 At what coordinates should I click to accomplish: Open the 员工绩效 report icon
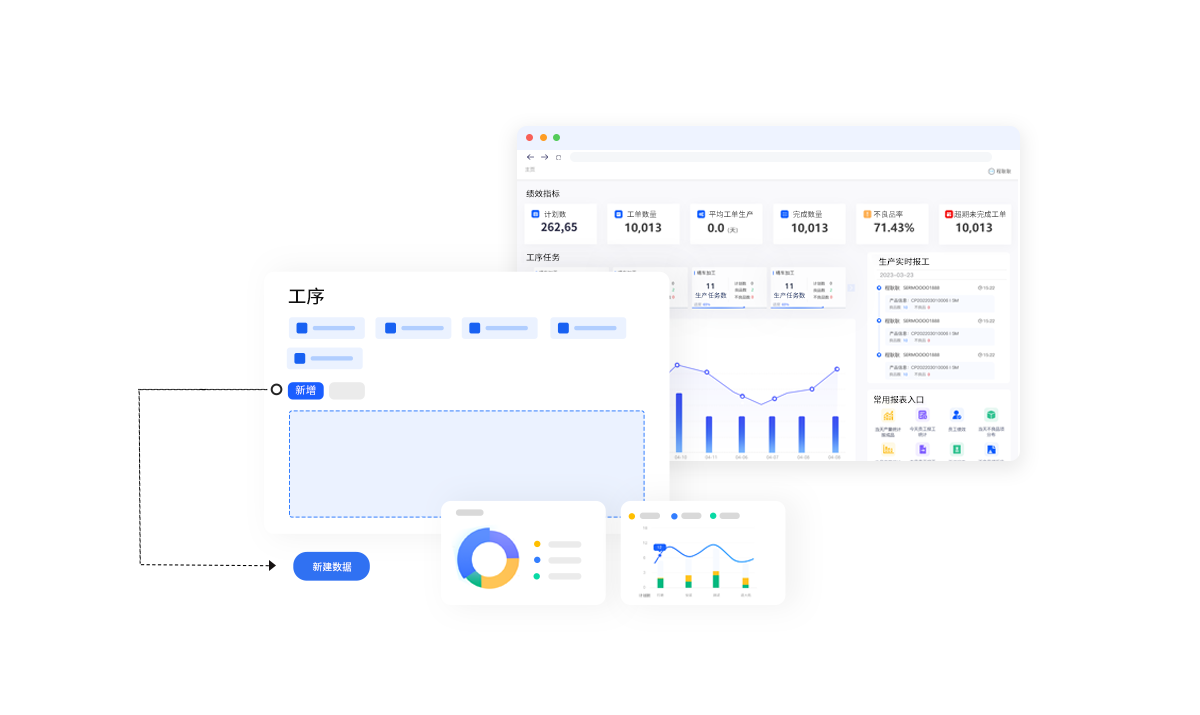pos(957,415)
